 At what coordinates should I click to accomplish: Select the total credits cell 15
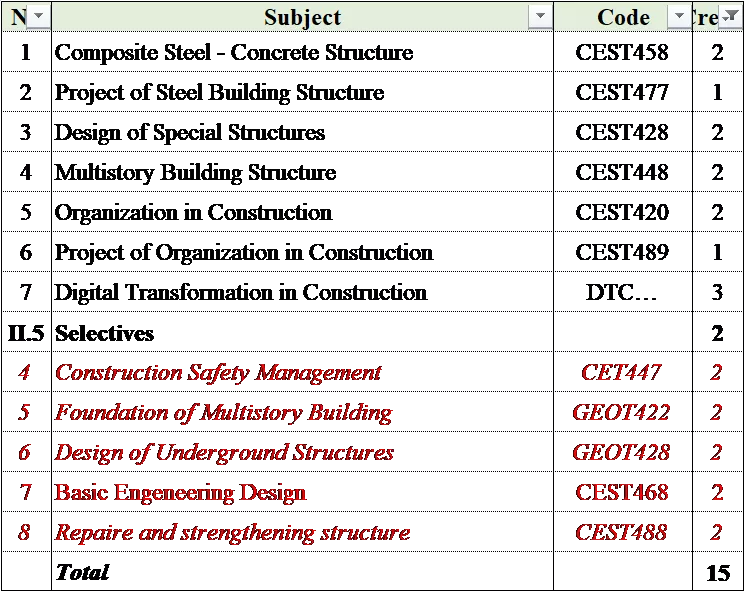point(718,572)
